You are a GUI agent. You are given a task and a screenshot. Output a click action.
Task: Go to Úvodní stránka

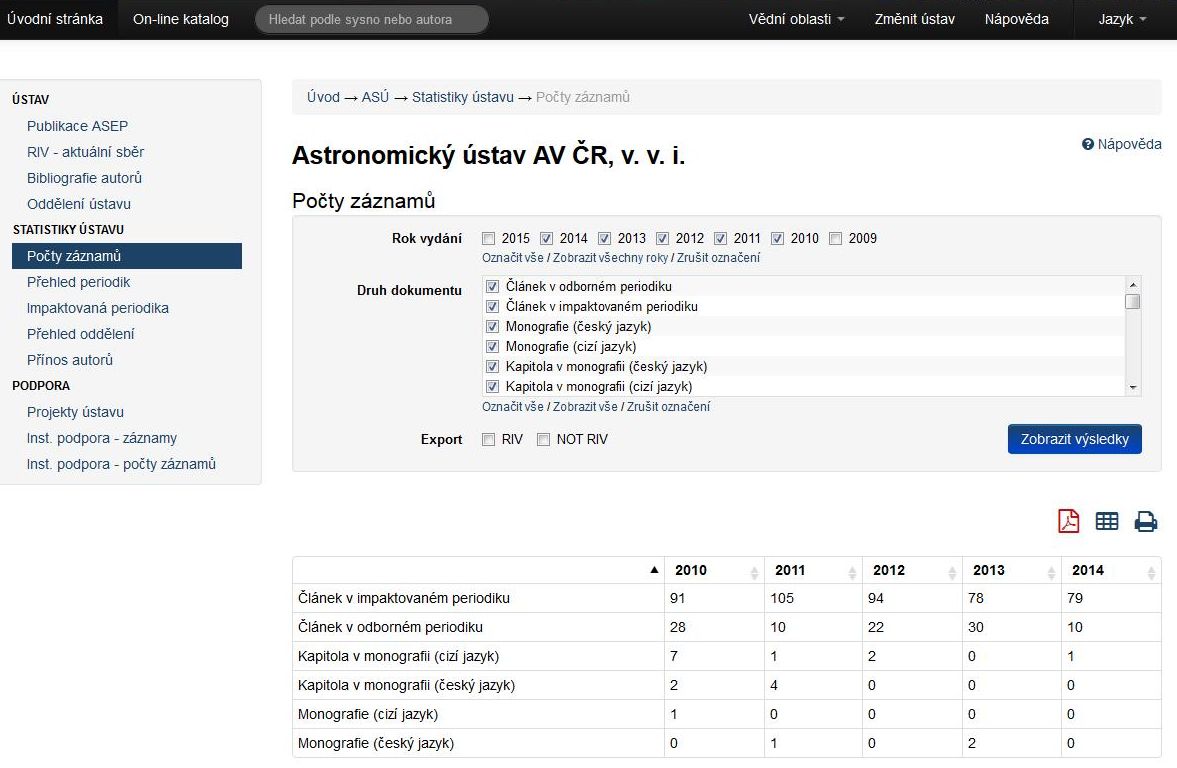[x=55, y=20]
